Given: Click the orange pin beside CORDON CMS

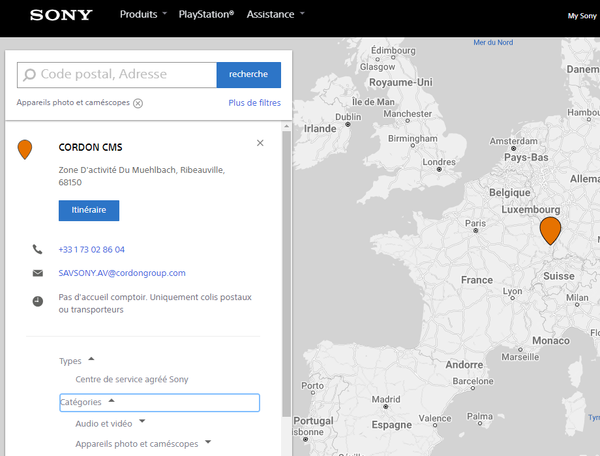Looking at the screenshot, I should coord(25,150).
